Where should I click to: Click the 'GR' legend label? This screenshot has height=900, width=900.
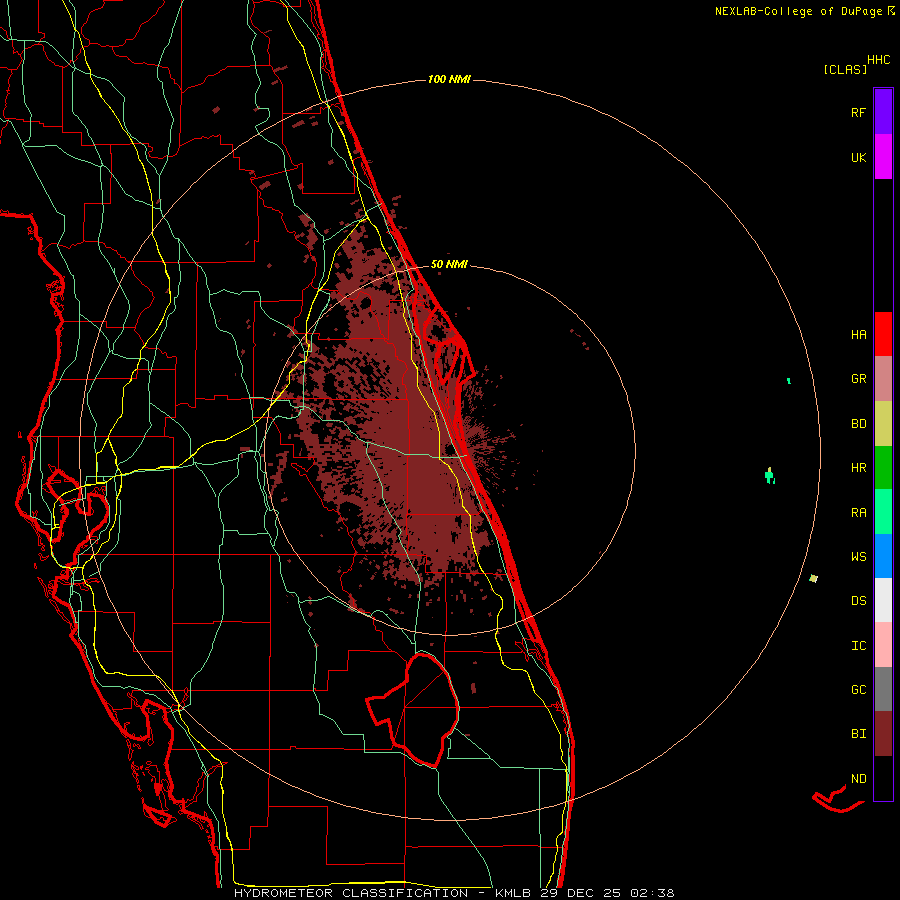[858, 379]
